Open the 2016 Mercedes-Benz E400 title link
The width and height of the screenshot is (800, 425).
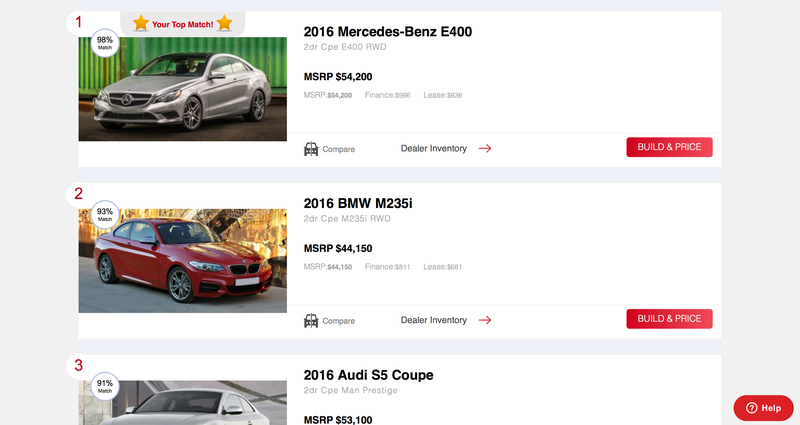coord(388,32)
